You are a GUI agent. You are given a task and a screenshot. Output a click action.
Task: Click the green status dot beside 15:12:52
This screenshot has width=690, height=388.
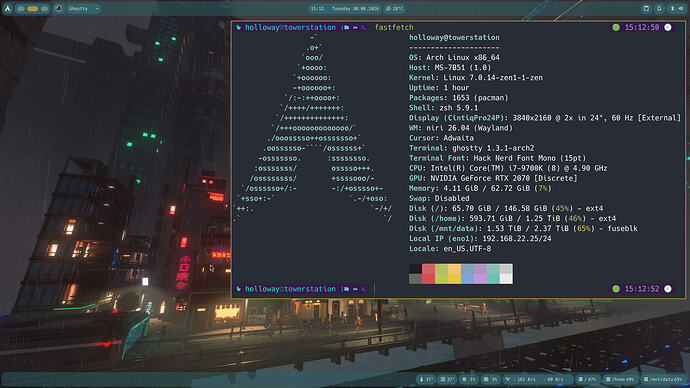tap(616, 289)
